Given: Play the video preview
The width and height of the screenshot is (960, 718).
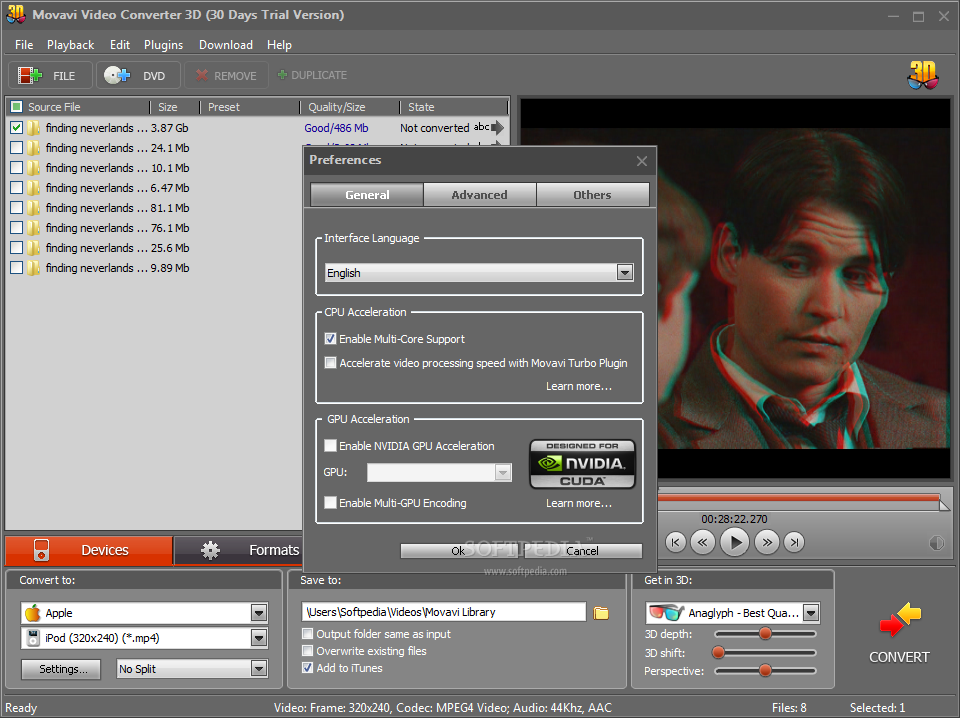Looking at the screenshot, I should point(735,542).
